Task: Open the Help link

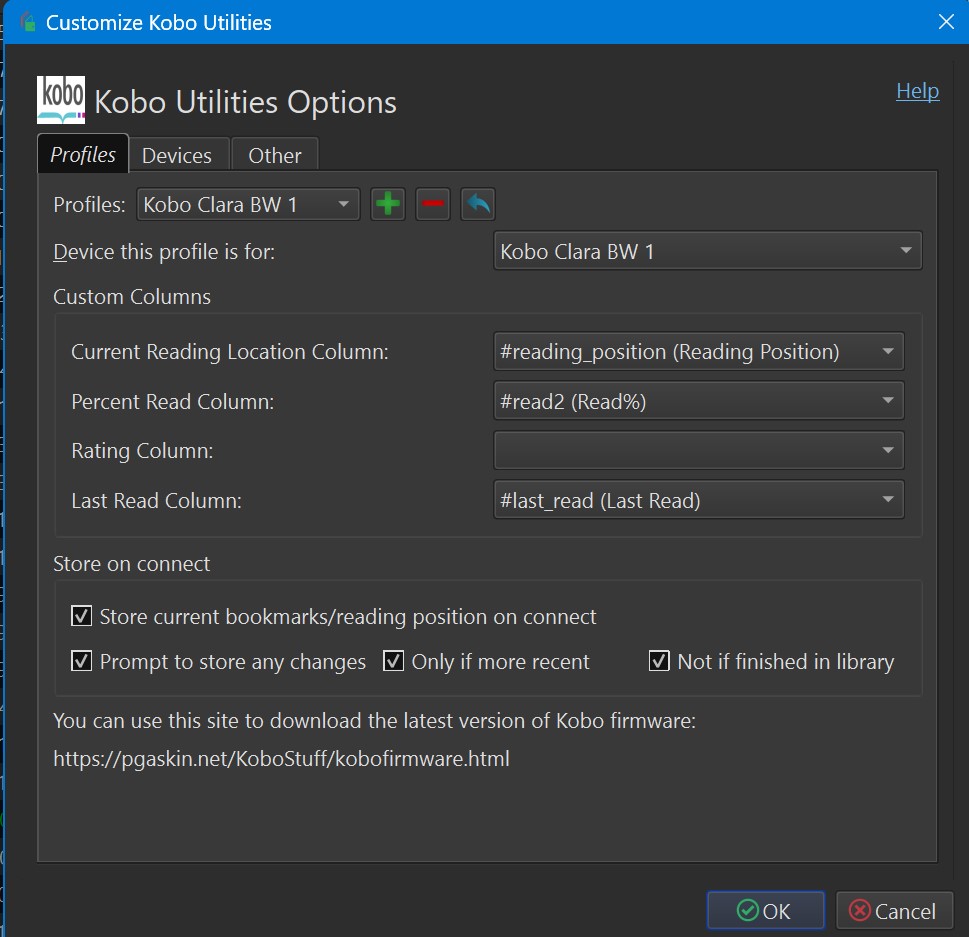Action: click(x=918, y=91)
